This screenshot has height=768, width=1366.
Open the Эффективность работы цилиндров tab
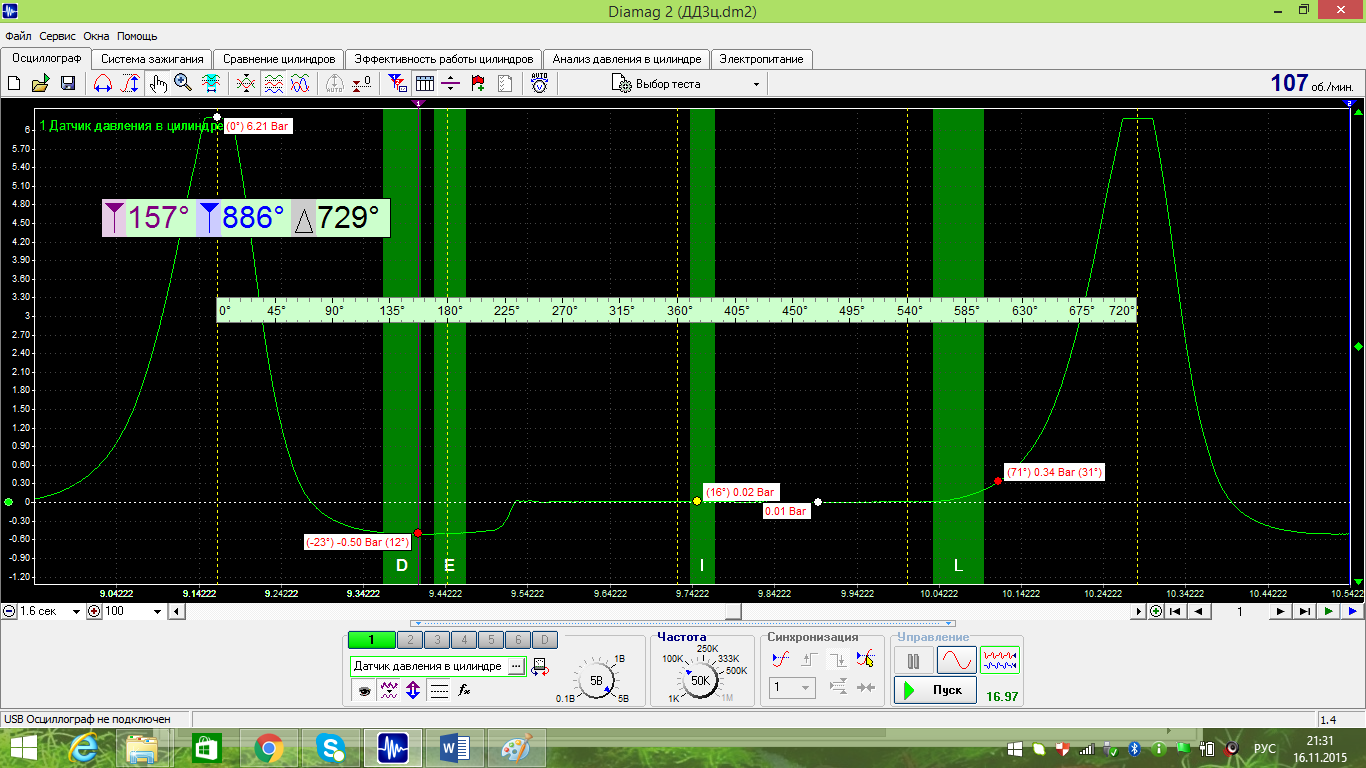(445, 59)
